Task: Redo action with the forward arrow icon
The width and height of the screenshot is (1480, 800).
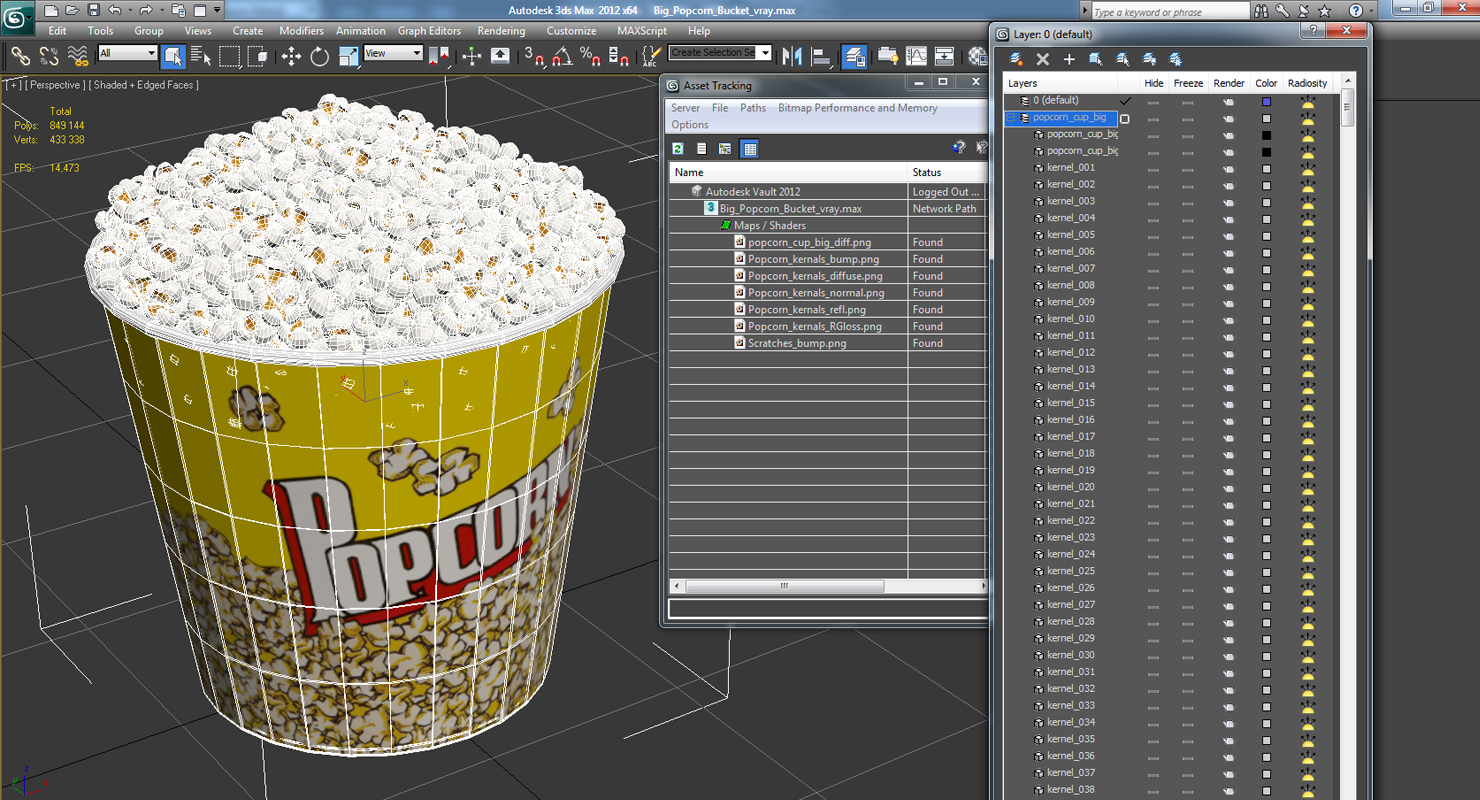Action: (x=146, y=10)
